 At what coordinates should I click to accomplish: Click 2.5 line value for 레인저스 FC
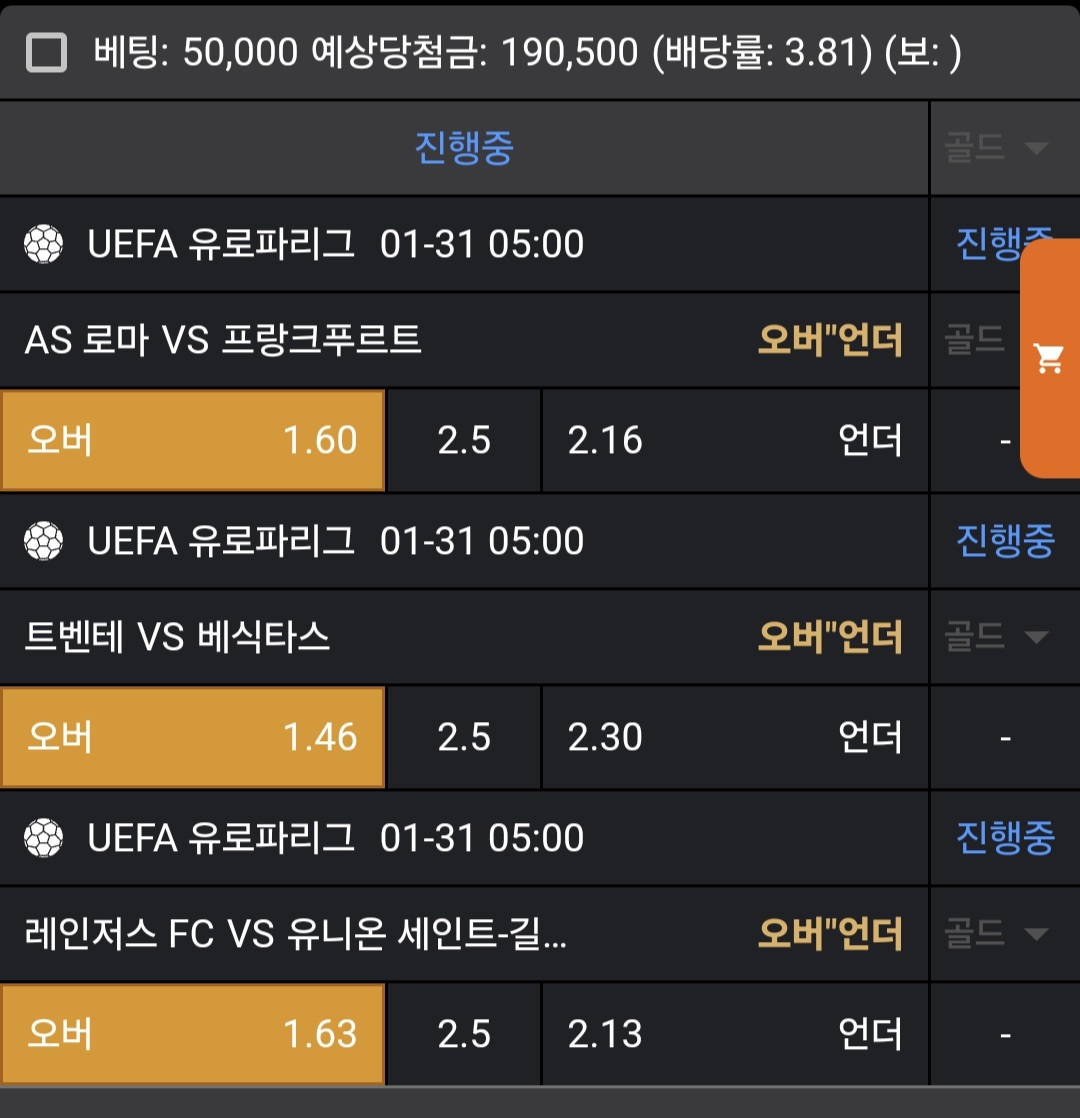(464, 1034)
